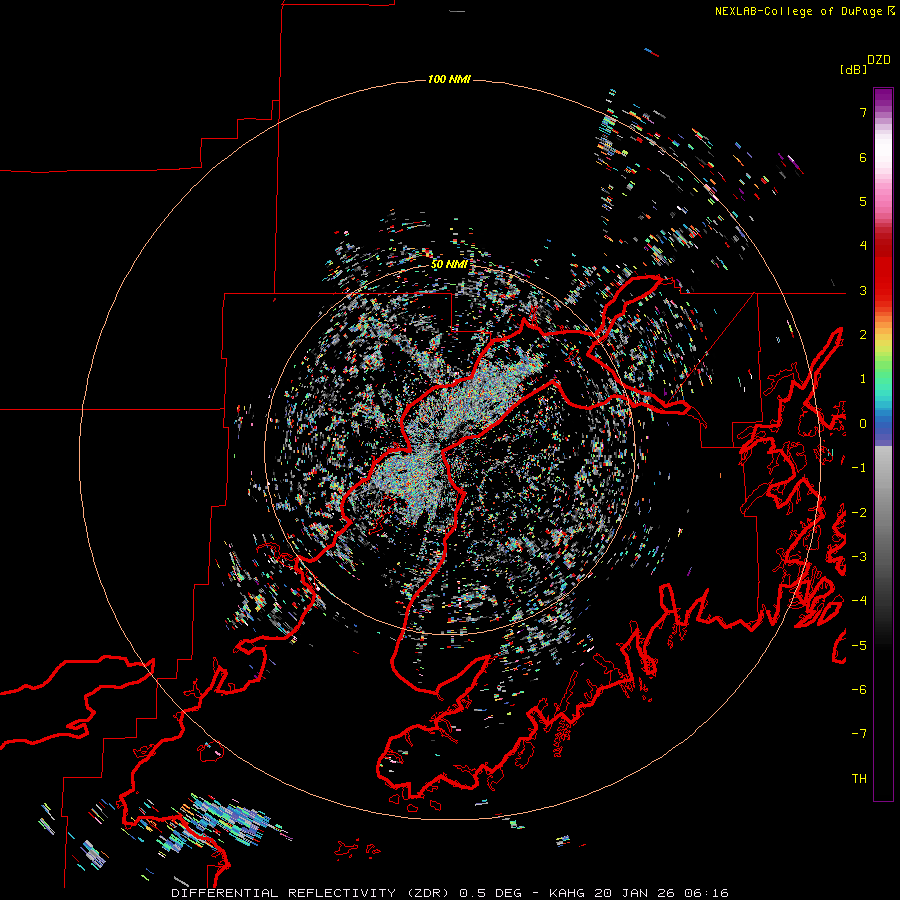Click the 50 NMI range ring label

pyautogui.click(x=449, y=264)
